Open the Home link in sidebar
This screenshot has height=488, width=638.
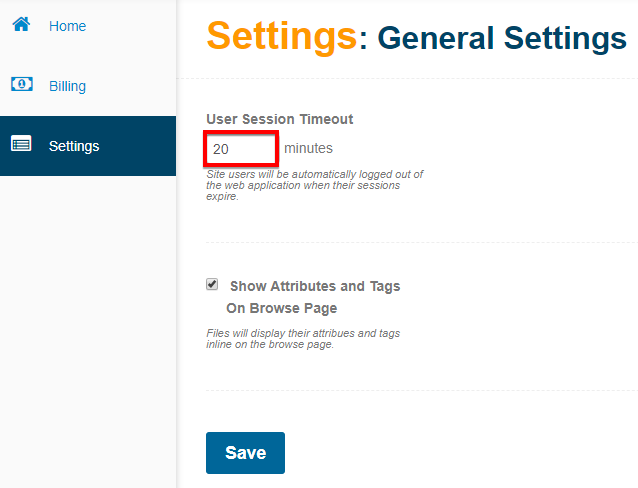(68, 26)
